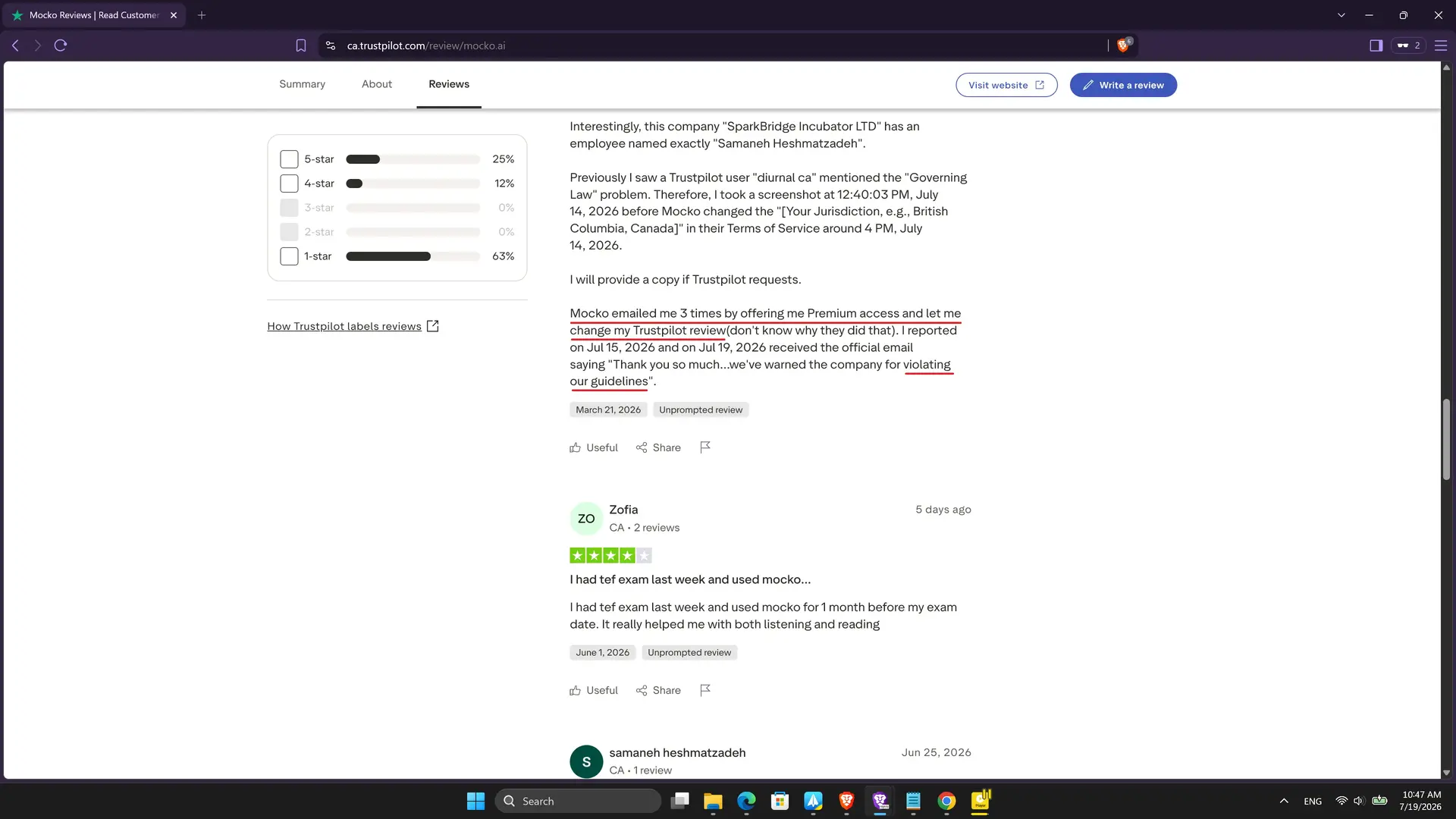Click the 'Jun 25, 2026' review timestamp
1456x819 pixels.
tap(936, 752)
